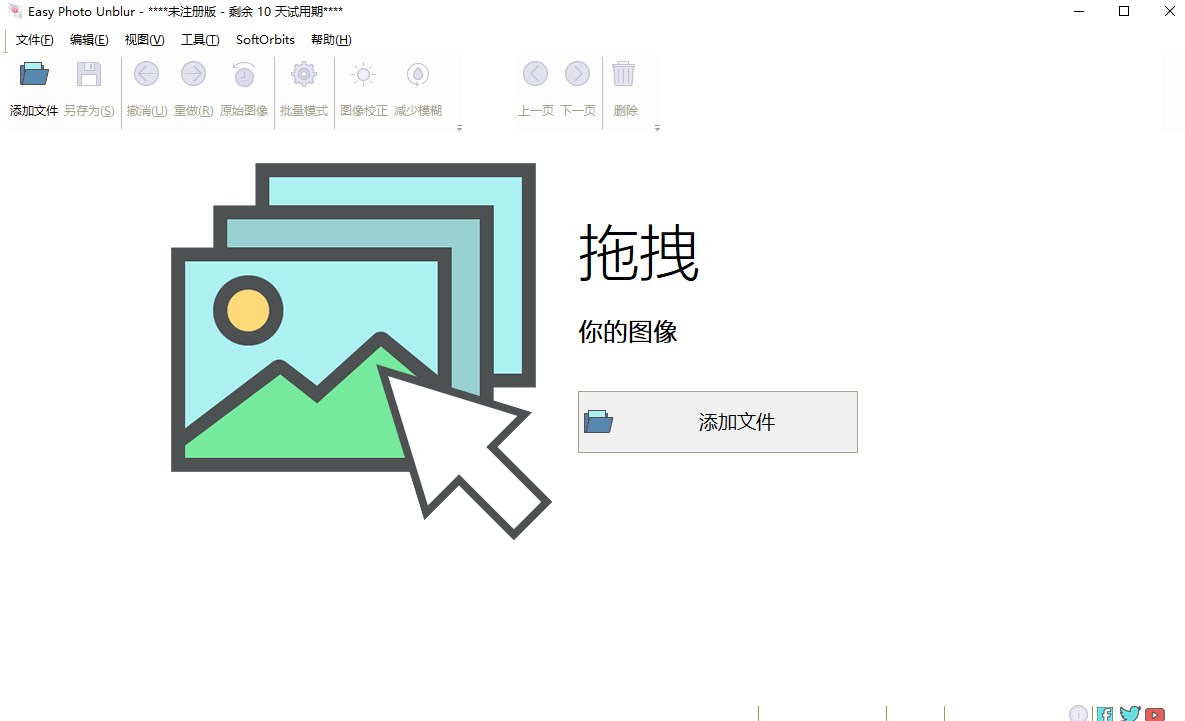Open the YouTube icon bottom right
This screenshot has height=721, width=1185.
1154,713
